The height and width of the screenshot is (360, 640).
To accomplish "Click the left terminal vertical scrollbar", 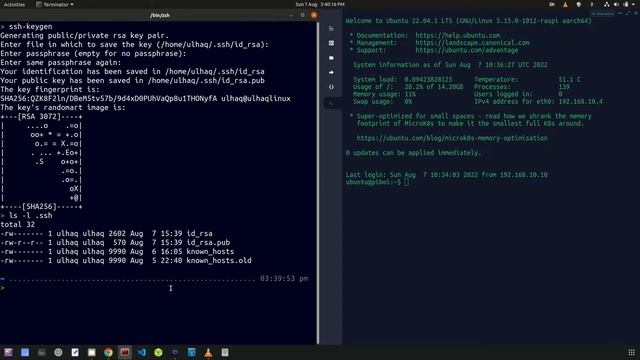I will coord(318,183).
